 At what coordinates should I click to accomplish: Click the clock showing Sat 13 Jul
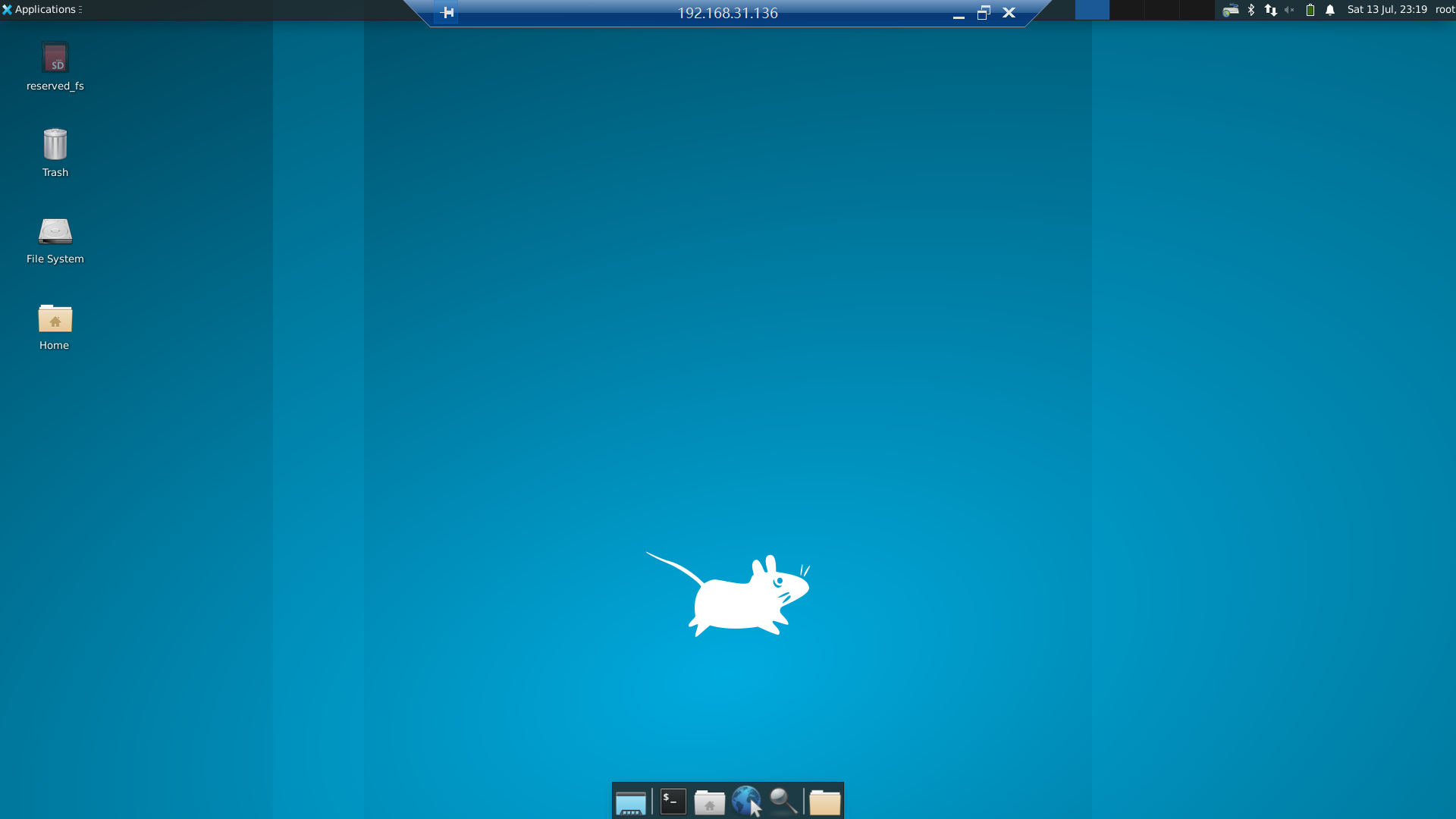1387,10
